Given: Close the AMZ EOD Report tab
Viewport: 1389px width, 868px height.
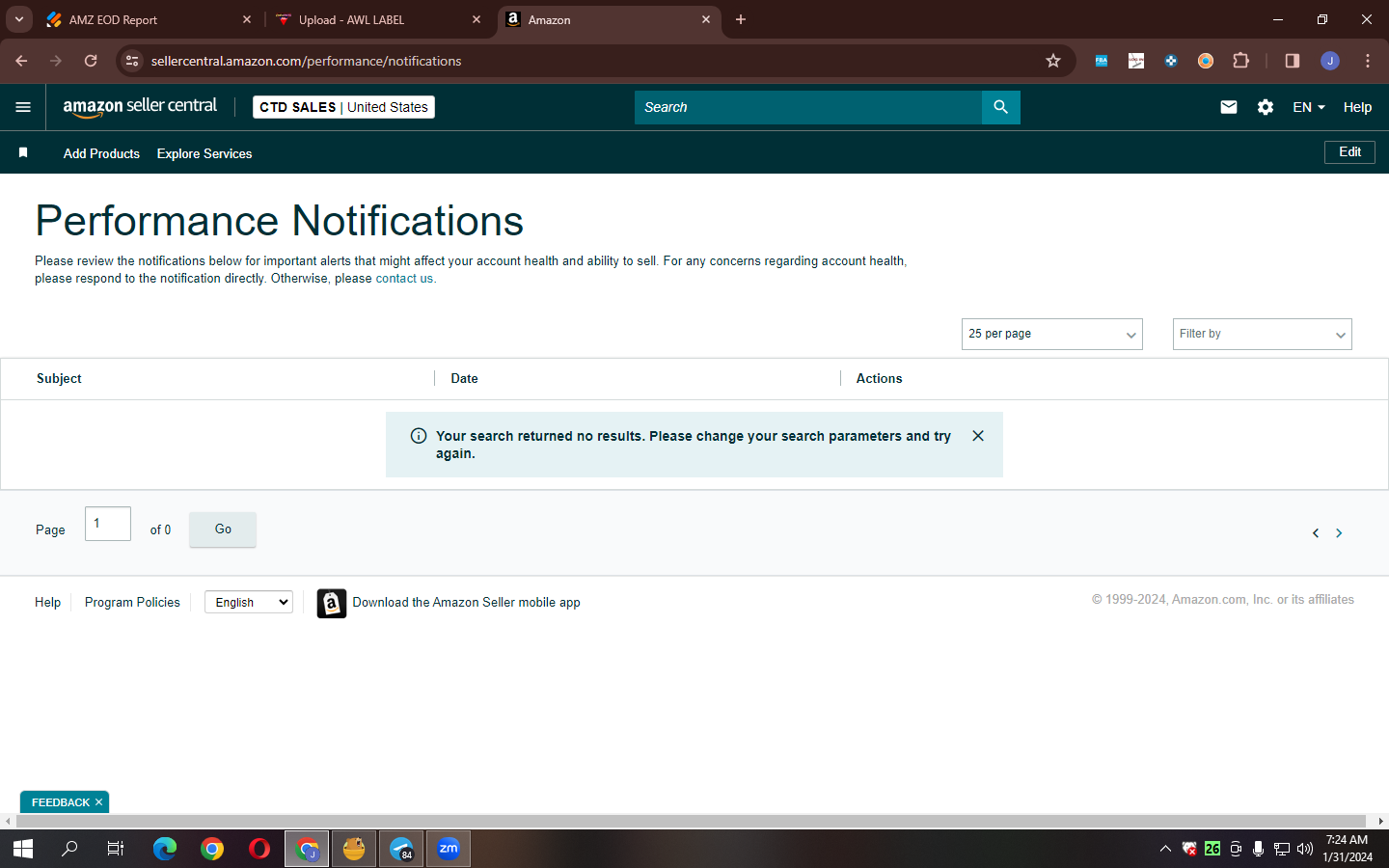Looking at the screenshot, I should click(x=247, y=19).
